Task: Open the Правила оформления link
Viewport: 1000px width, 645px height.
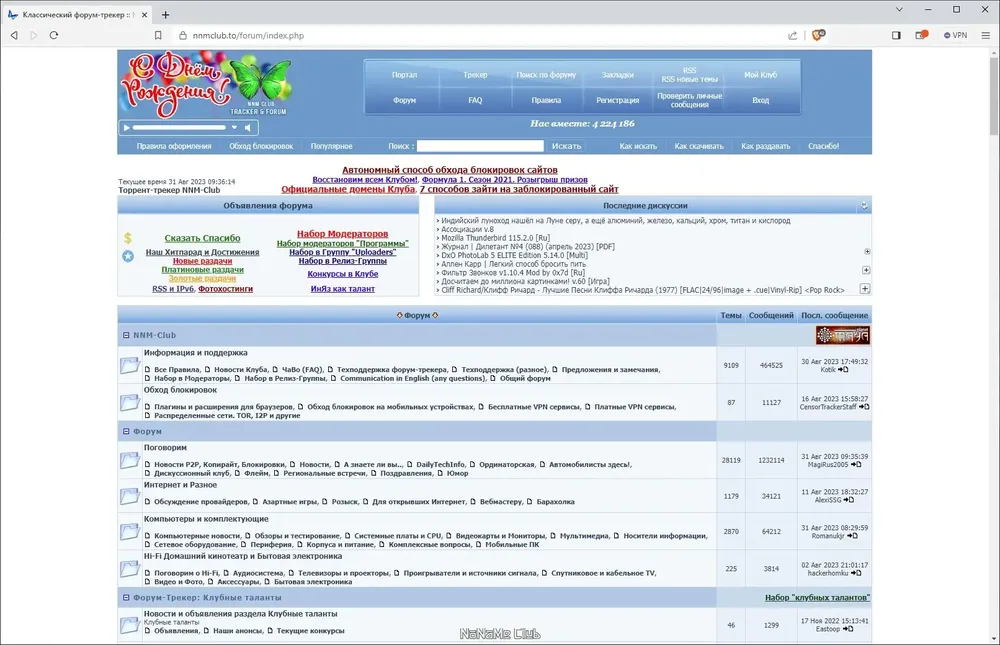Action: coord(173,146)
